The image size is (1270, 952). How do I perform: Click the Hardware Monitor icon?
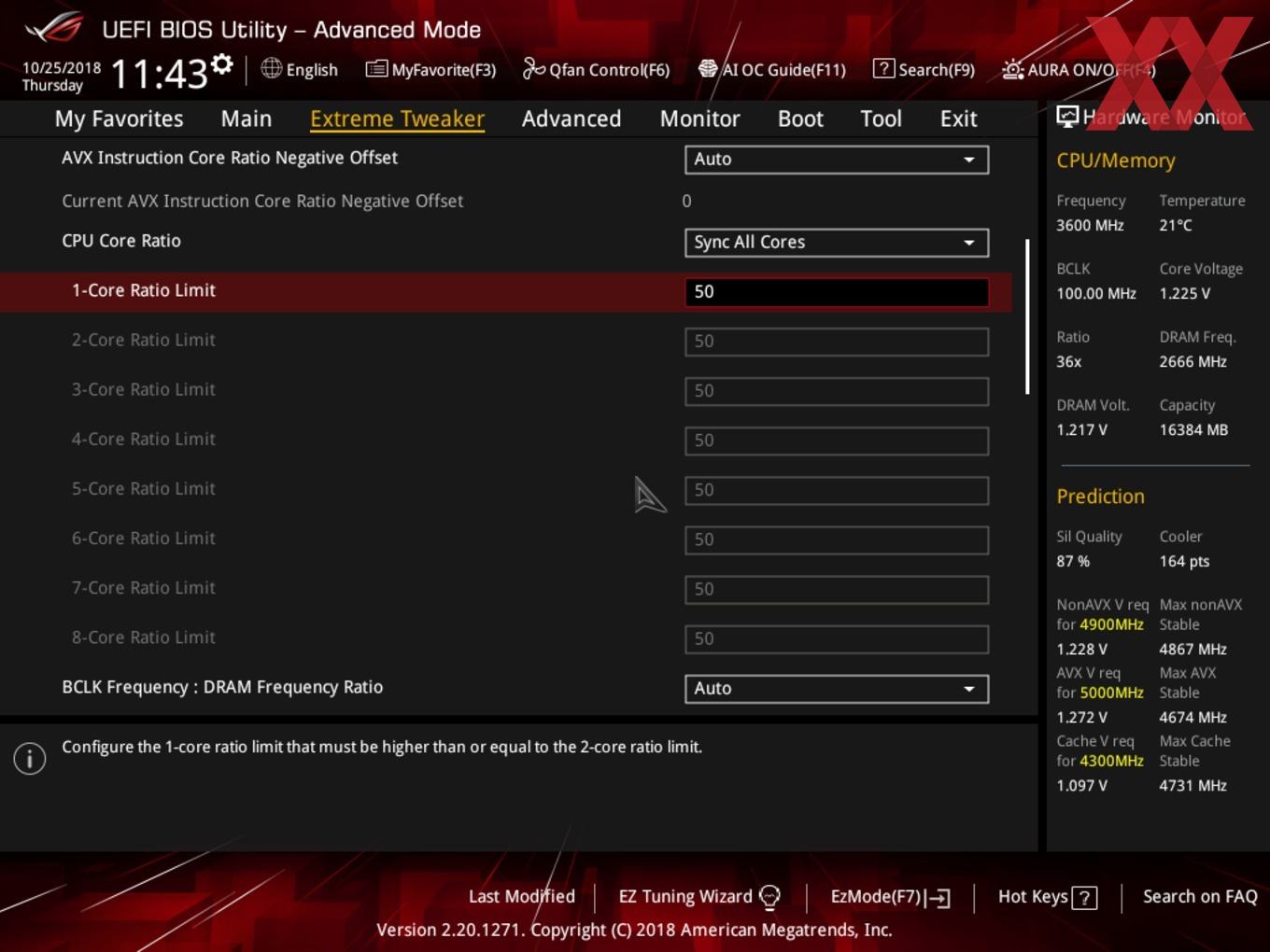point(1067,117)
